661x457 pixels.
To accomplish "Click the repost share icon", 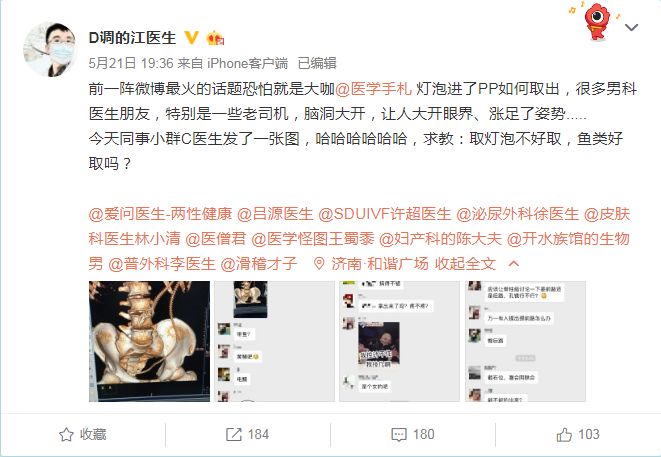I will [234, 435].
